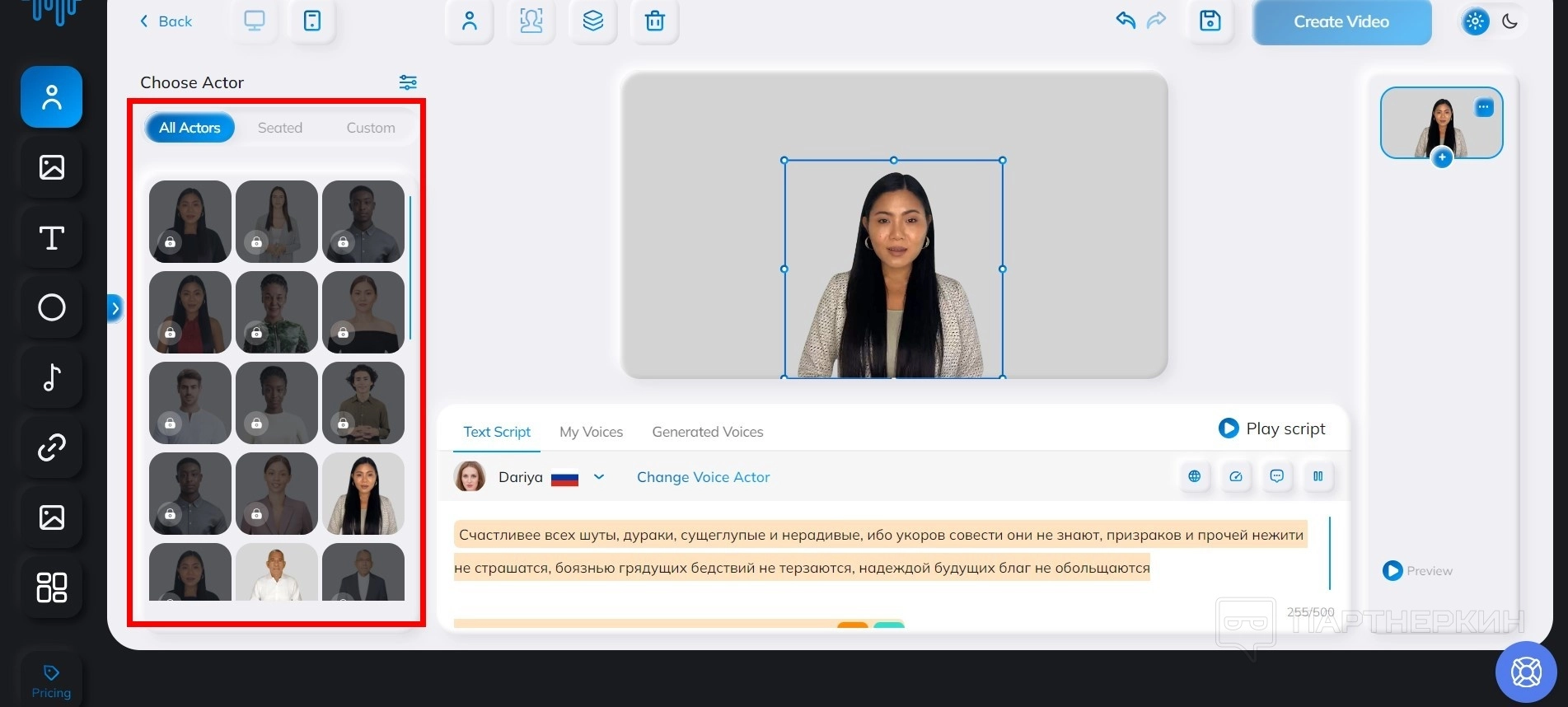Click the Change Voice Actor link

point(703,477)
